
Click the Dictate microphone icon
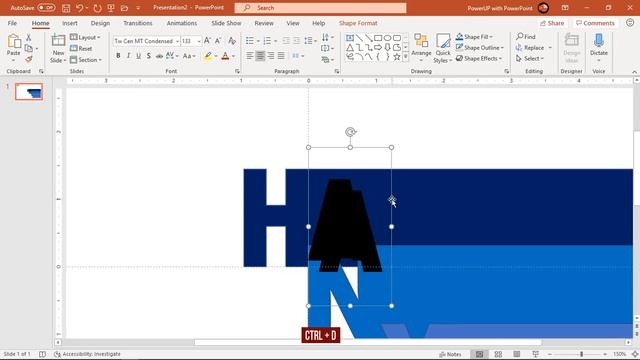[x=599, y=40]
